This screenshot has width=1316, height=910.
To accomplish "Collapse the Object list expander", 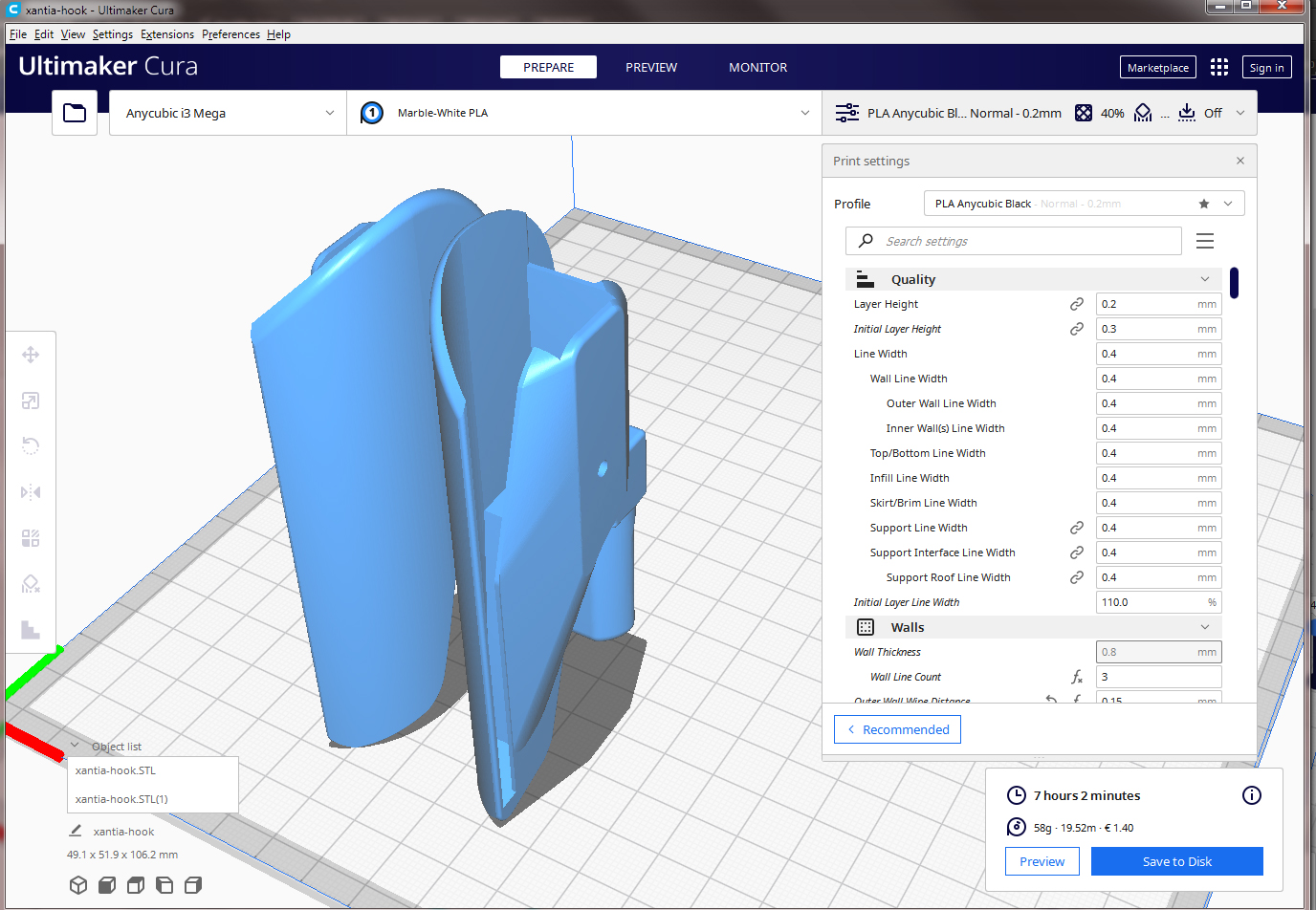I will coord(75,747).
